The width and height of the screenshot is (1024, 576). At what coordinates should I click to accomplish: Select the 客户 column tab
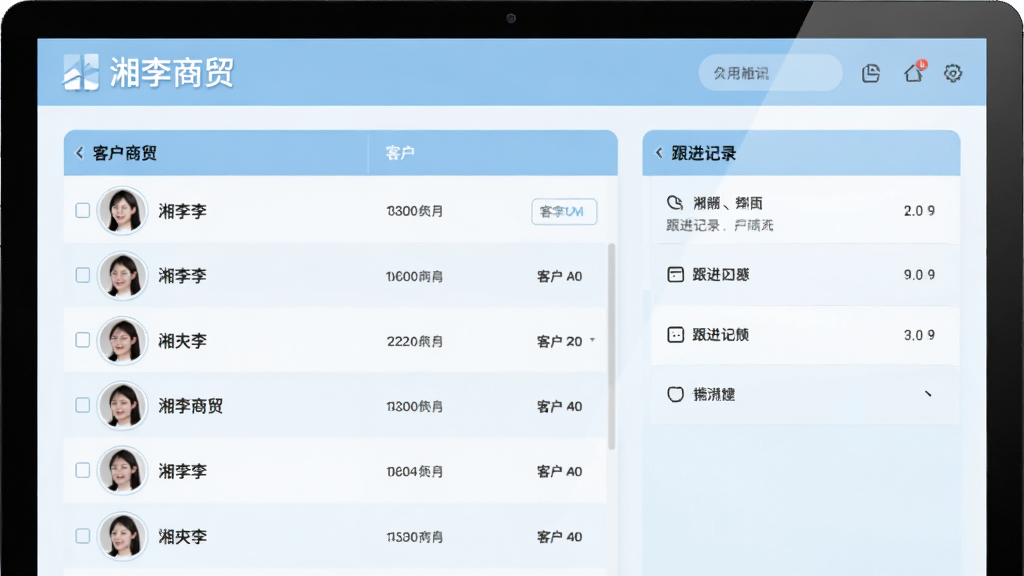pos(400,153)
